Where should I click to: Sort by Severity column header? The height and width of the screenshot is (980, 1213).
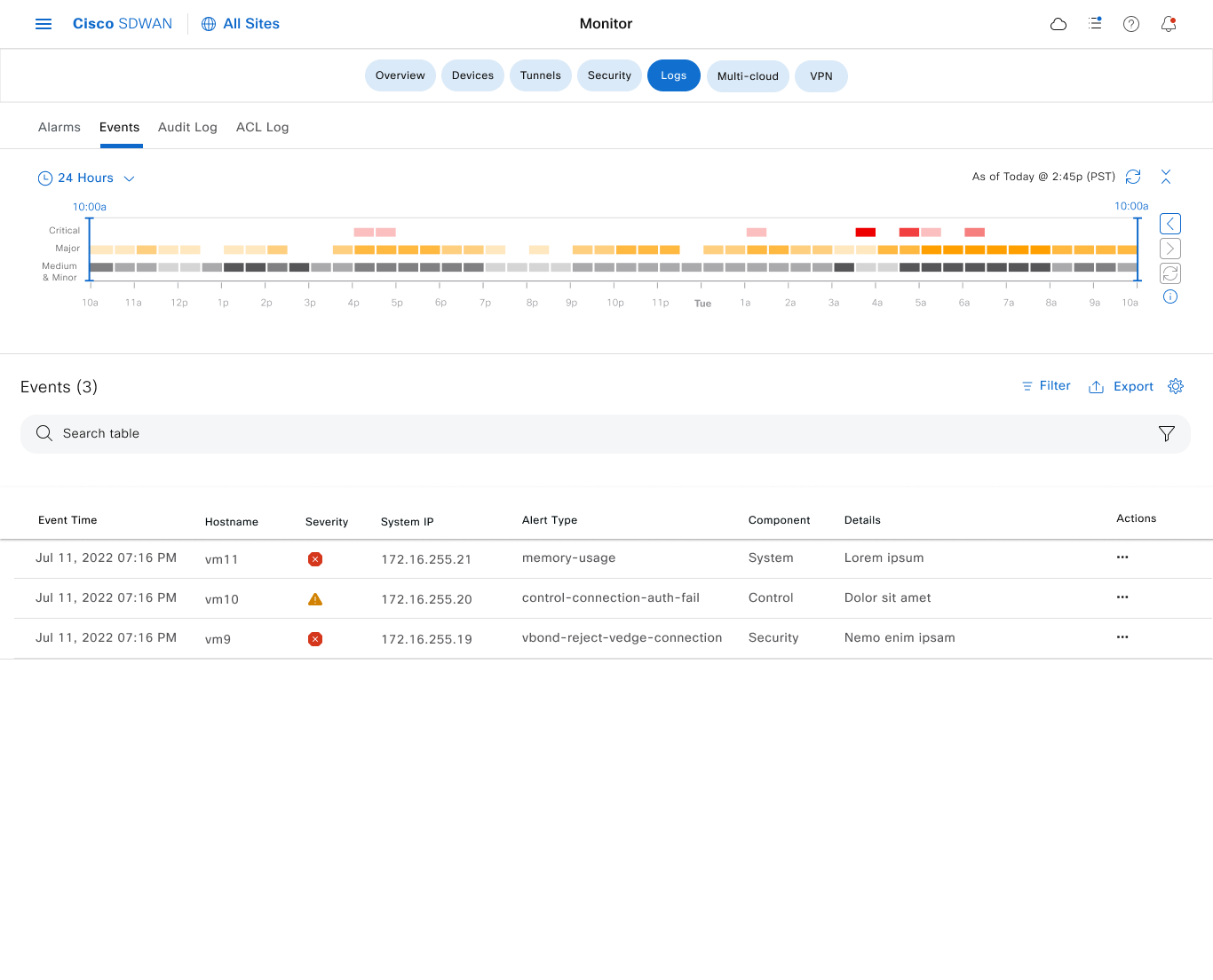(327, 522)
